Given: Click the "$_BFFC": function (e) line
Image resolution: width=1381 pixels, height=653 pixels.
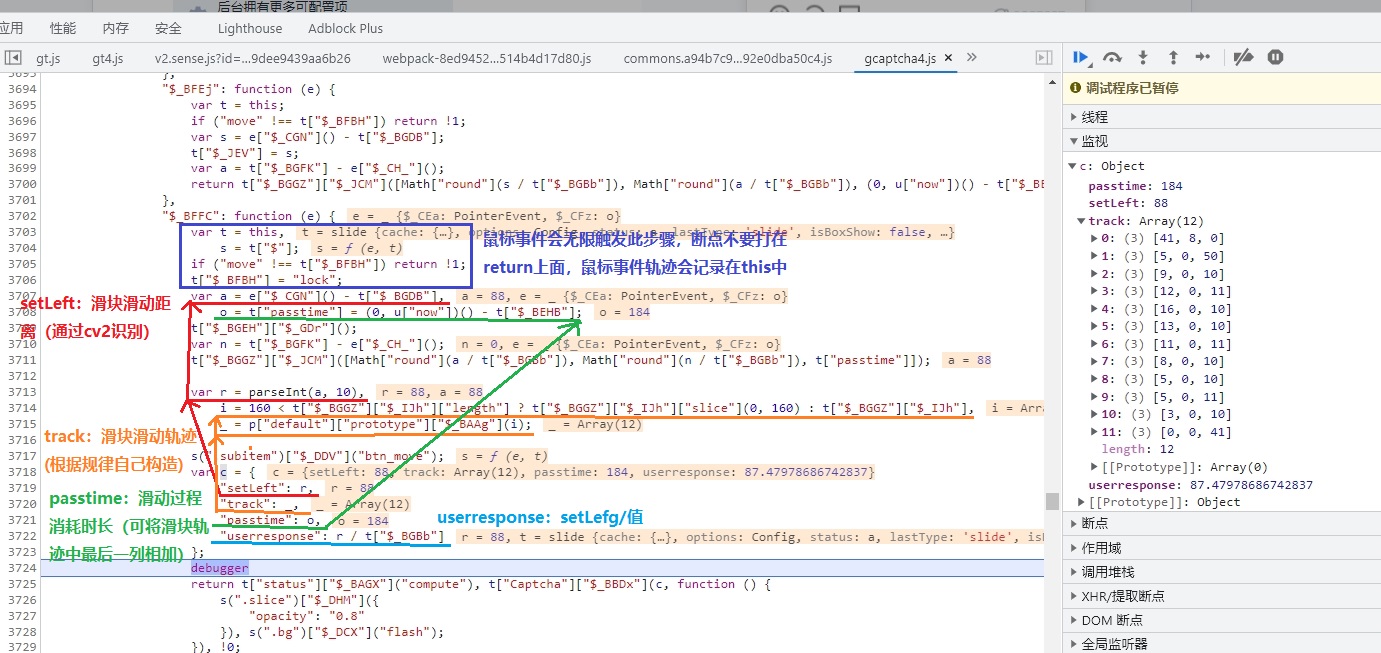Looking at the screenshot, I should (247, 216).
